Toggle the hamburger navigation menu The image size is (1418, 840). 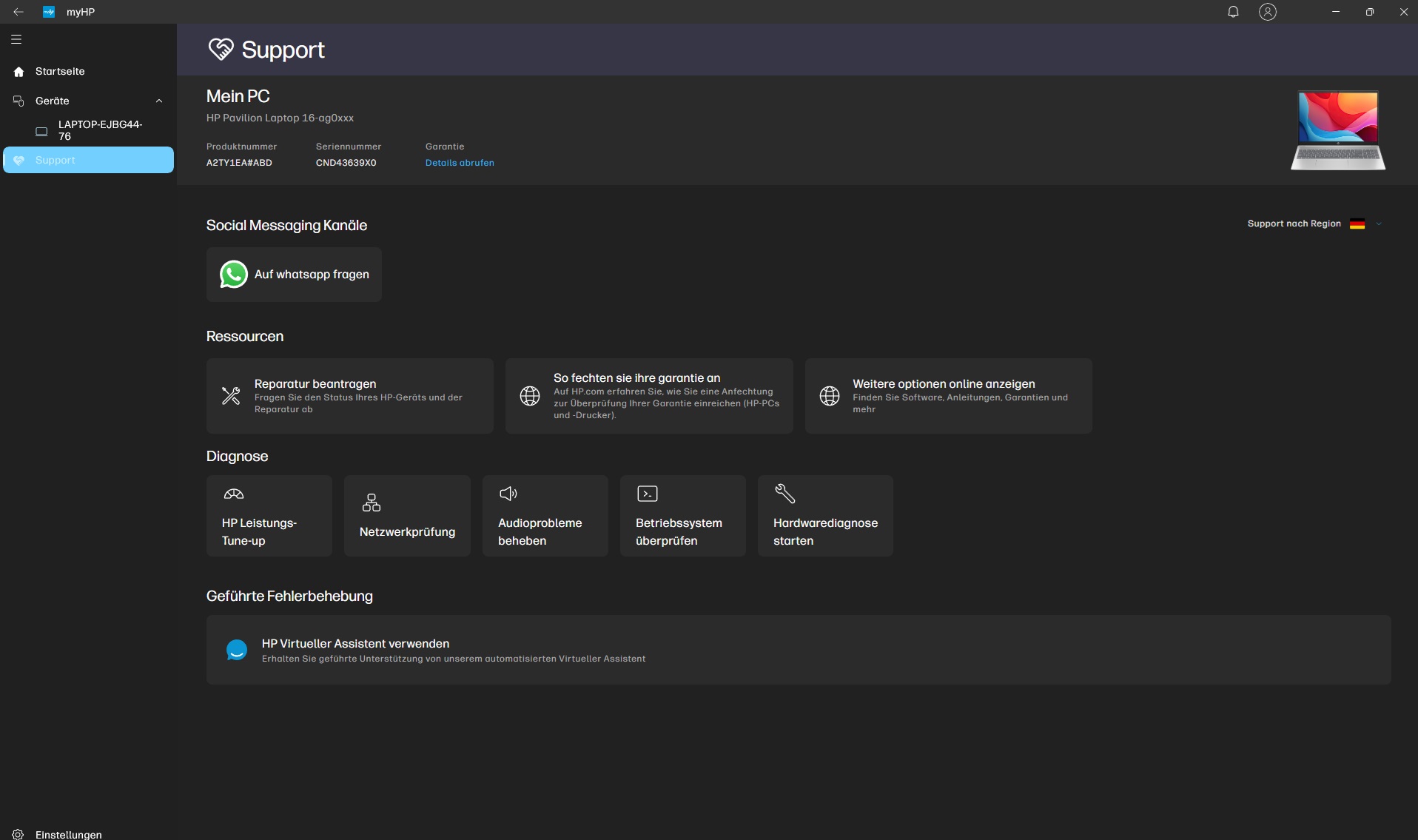16,39
